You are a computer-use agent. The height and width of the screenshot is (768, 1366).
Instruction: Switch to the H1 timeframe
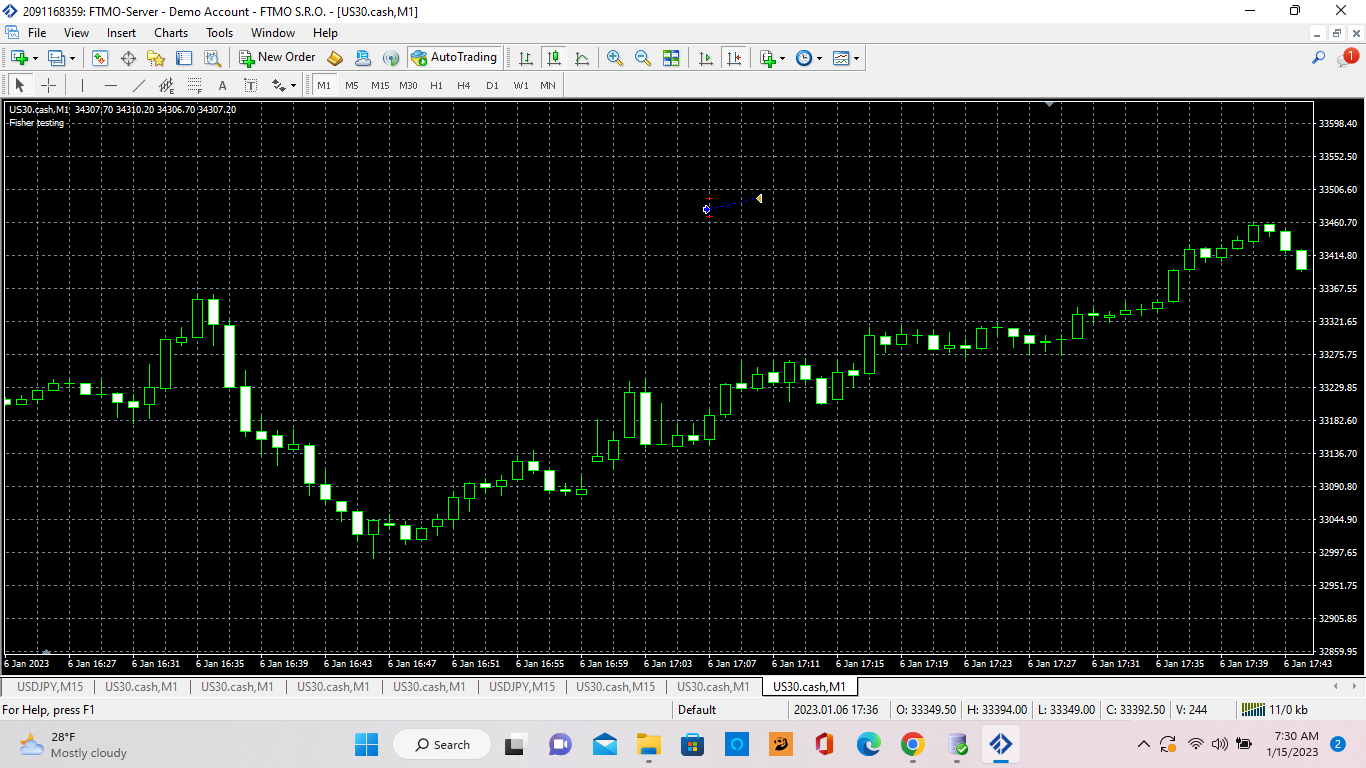point(436,85)
